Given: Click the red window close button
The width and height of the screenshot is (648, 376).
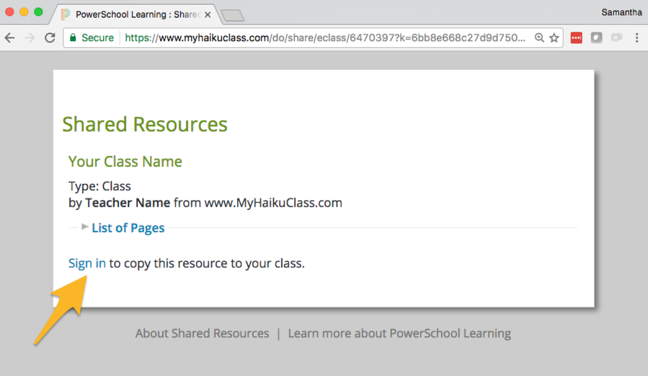Looking at the screenshot, I should [9, 12].
